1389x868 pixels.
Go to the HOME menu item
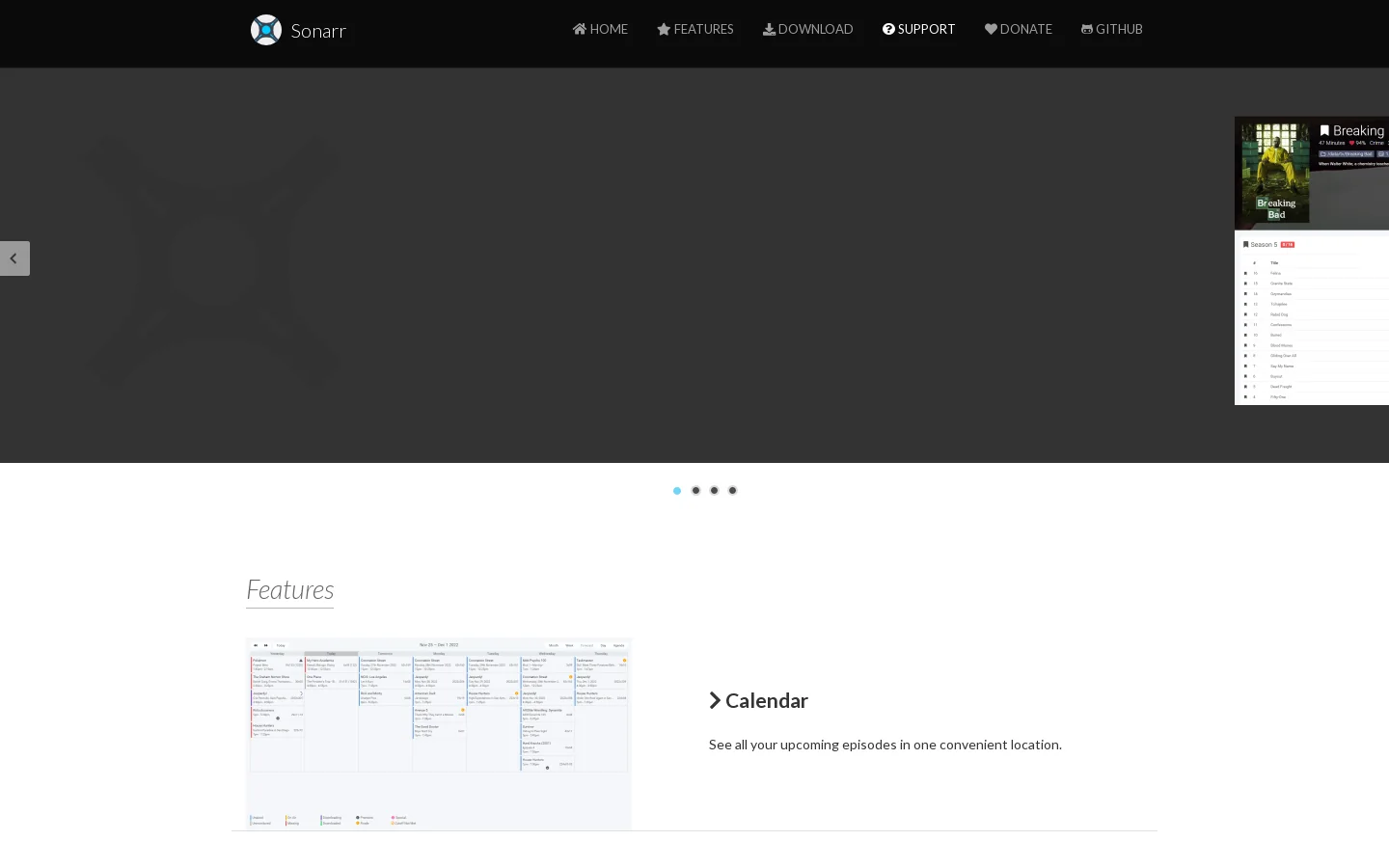click(600, 29)
